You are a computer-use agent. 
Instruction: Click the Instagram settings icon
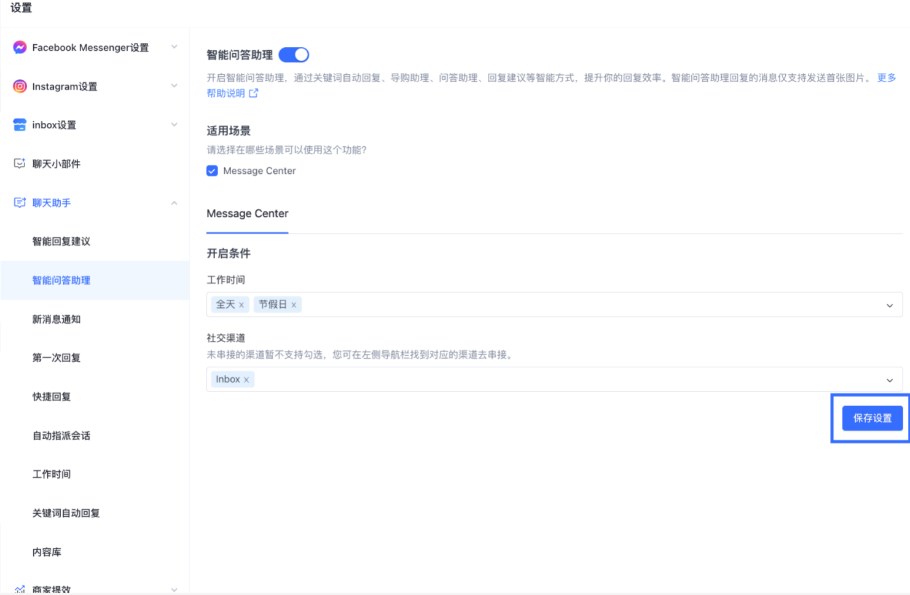tap(19, 86)
